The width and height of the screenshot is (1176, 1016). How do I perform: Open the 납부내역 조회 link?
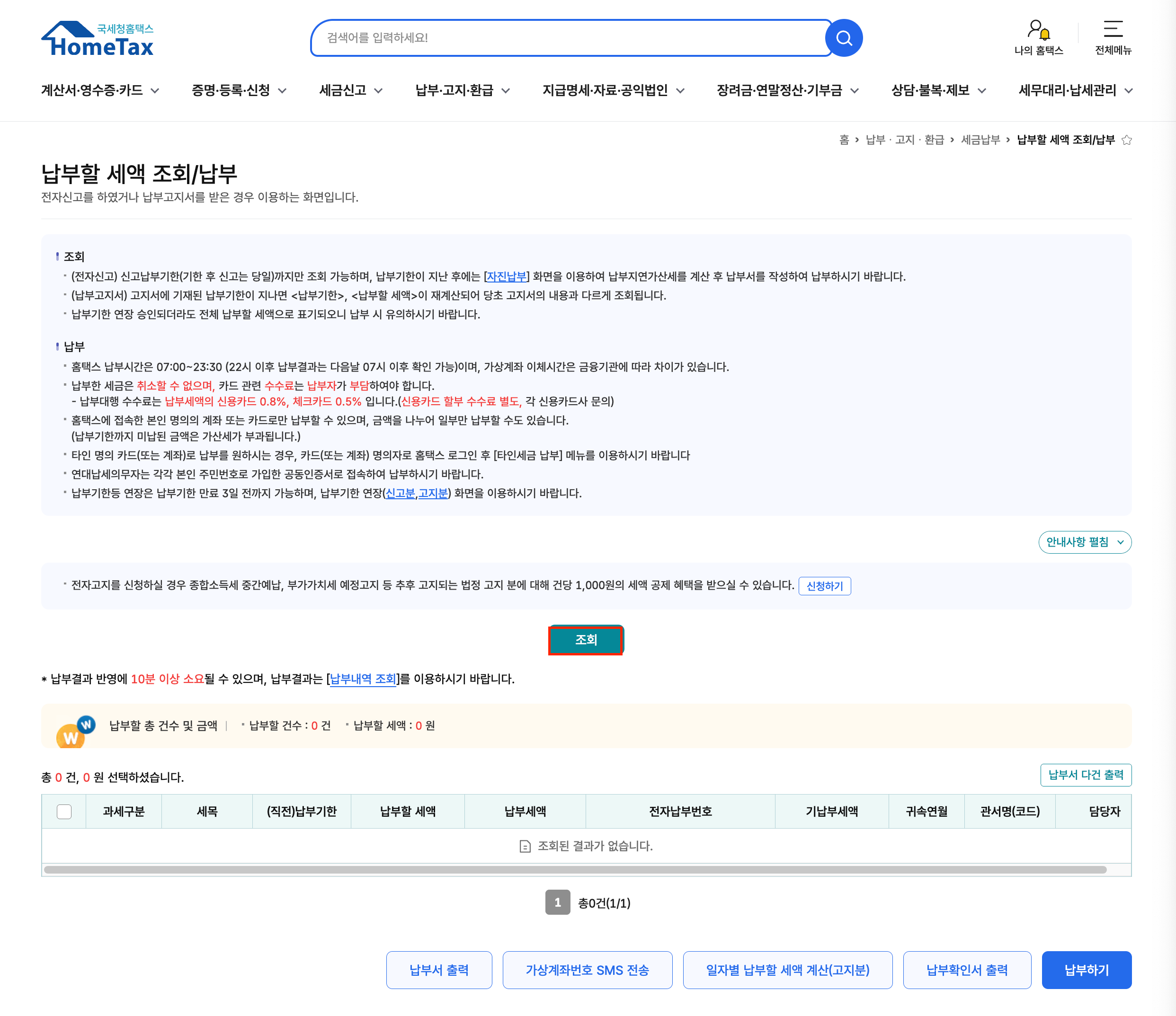[x=363, y=679]
